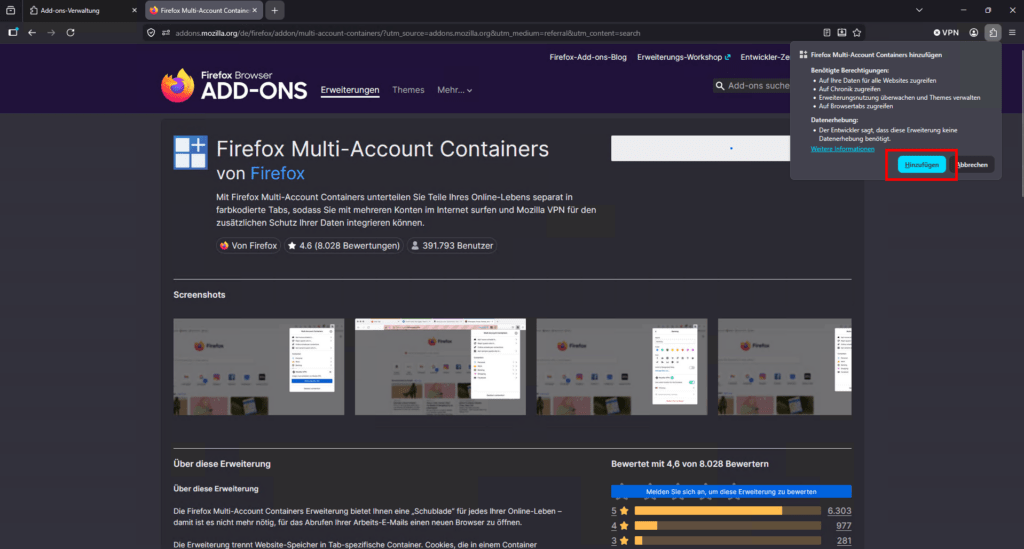Viewport: 1024px width, 549px height.
Task: Expand the list all tabs chevron
Action: (x=919, y=10)
